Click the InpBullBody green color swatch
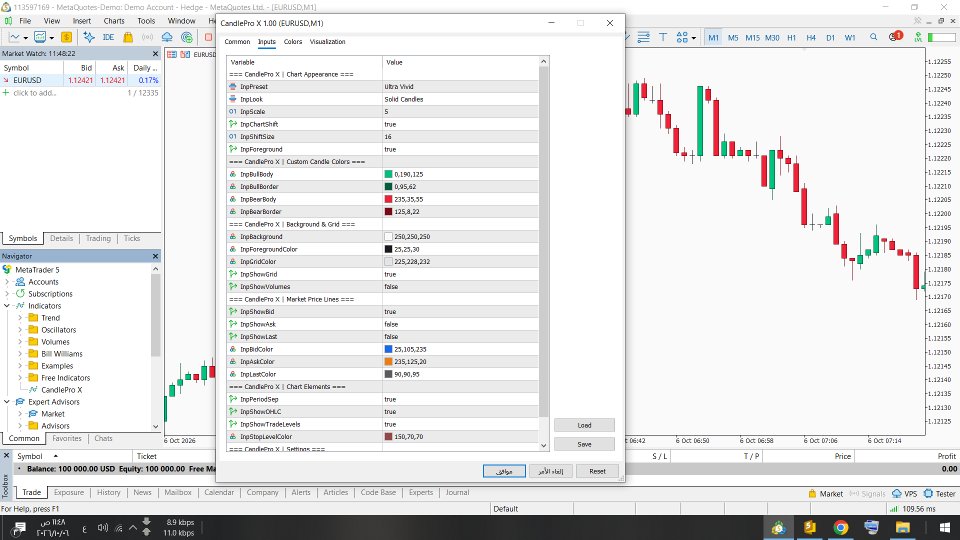Viewport: 960px width, 540px height. pyautogui.click(x=388, y=174)
